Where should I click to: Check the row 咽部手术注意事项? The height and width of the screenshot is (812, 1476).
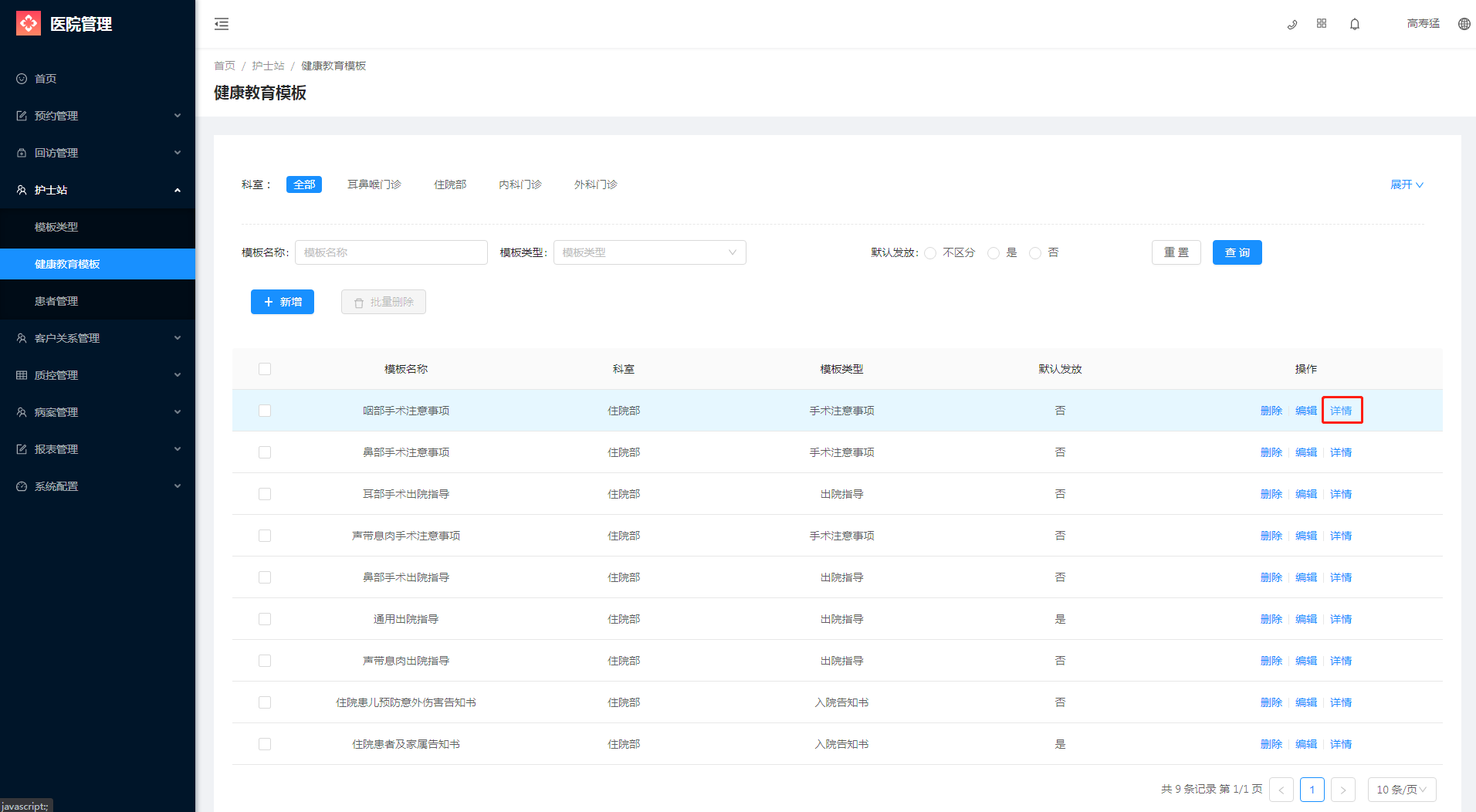pos(265,411)
